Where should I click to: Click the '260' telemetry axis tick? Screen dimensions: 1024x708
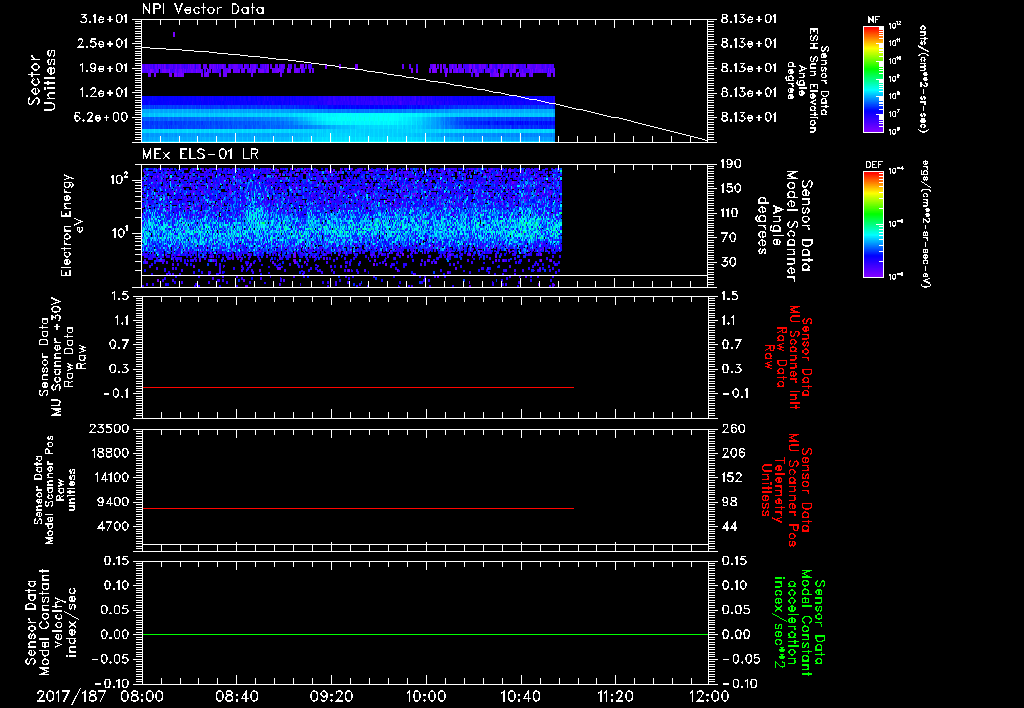733,428
